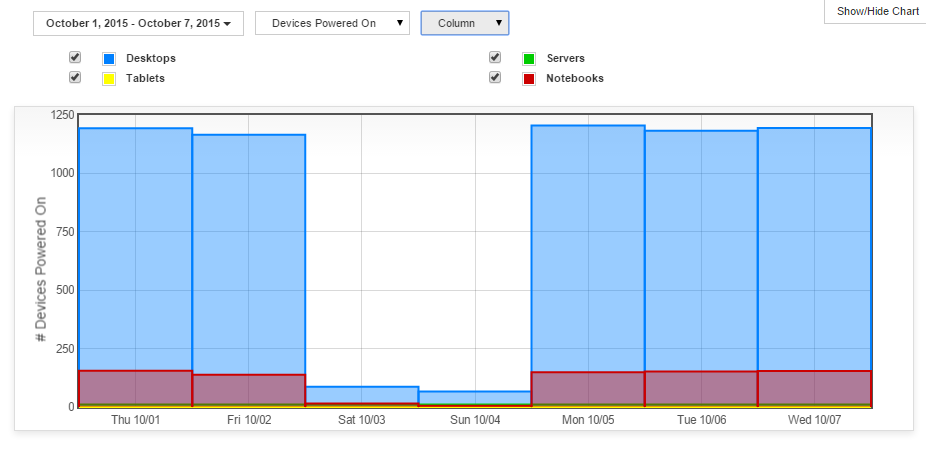The image size is (926, 451).
Task: Click the Sat 10/03 small column
Action: point(362,394)
